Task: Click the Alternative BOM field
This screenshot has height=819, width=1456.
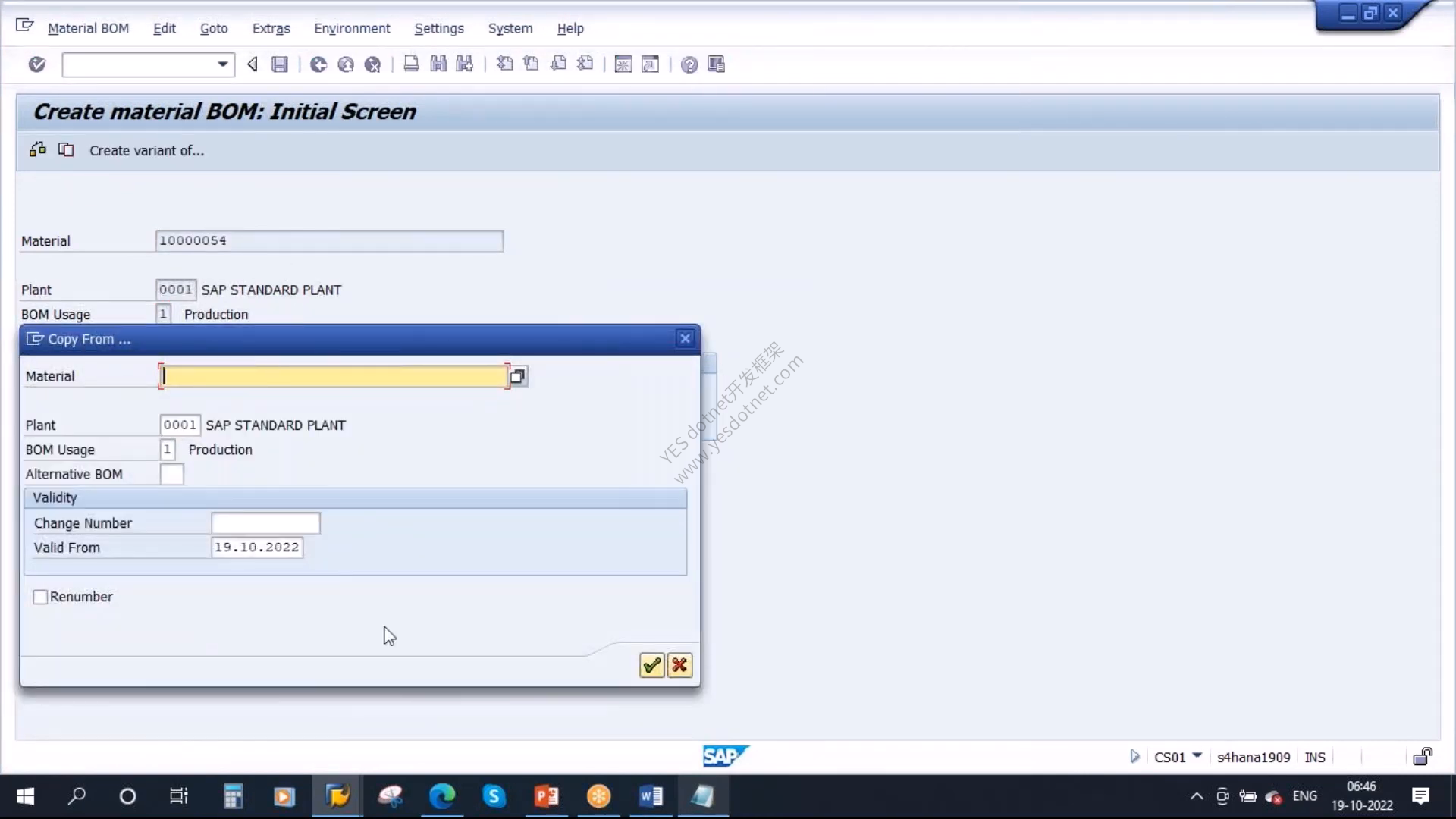Action: (171, 474)
